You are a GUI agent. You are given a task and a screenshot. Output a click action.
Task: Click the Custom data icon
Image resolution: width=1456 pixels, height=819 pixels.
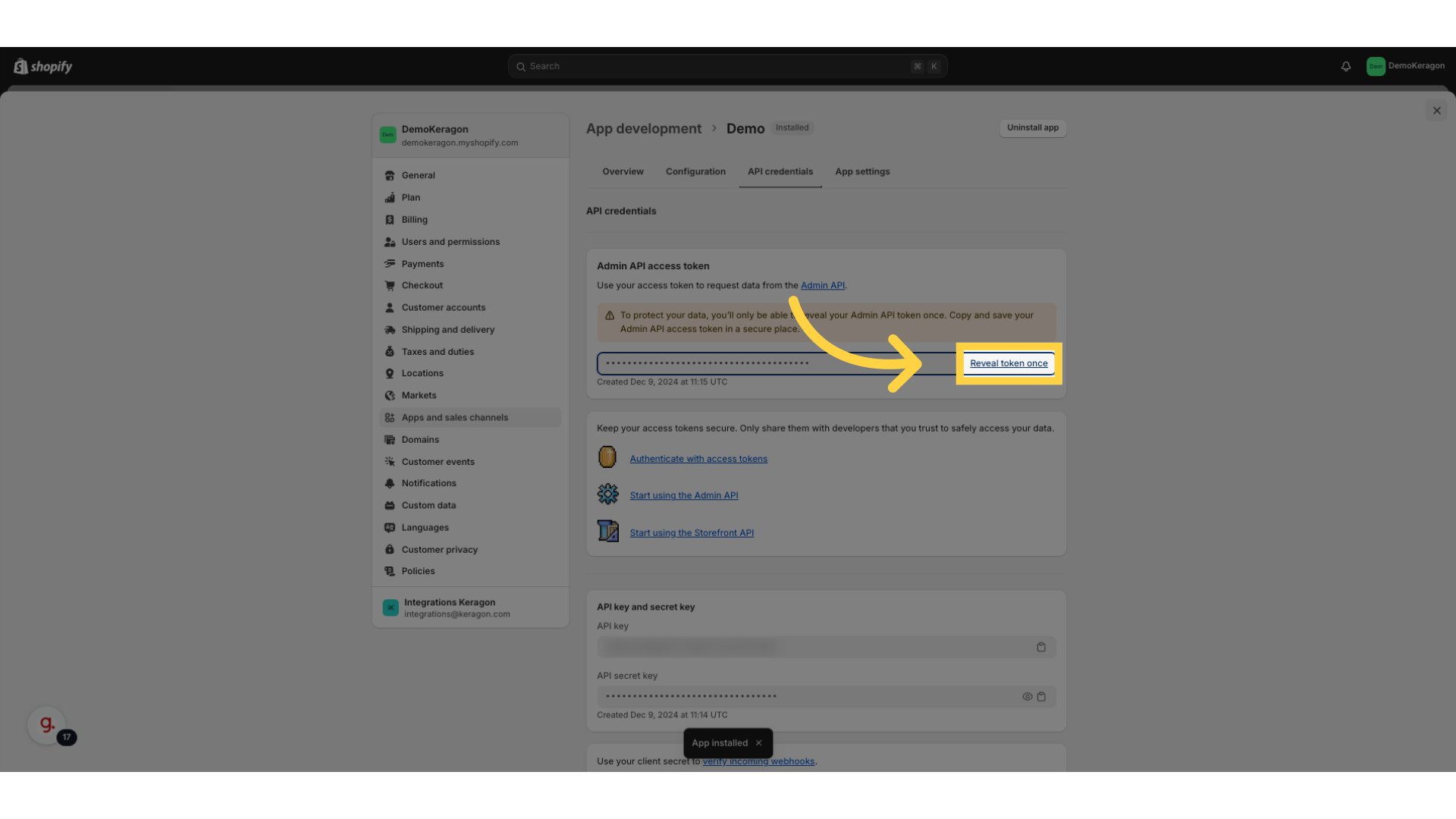tap(390, 506)
